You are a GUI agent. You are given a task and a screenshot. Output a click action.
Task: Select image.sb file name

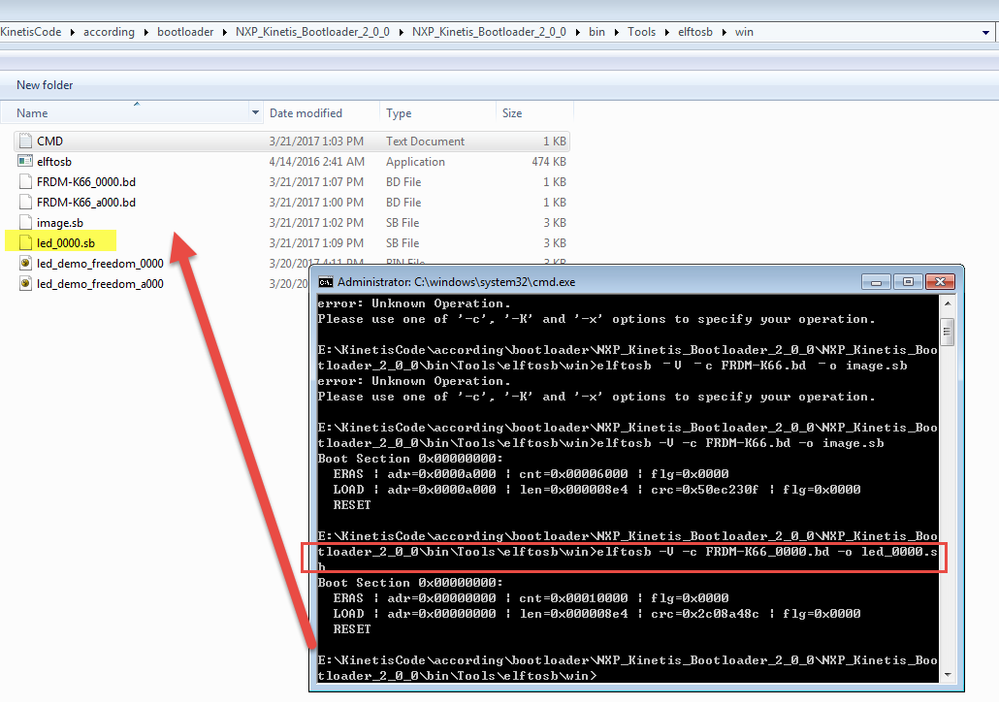tap(60, 222)
